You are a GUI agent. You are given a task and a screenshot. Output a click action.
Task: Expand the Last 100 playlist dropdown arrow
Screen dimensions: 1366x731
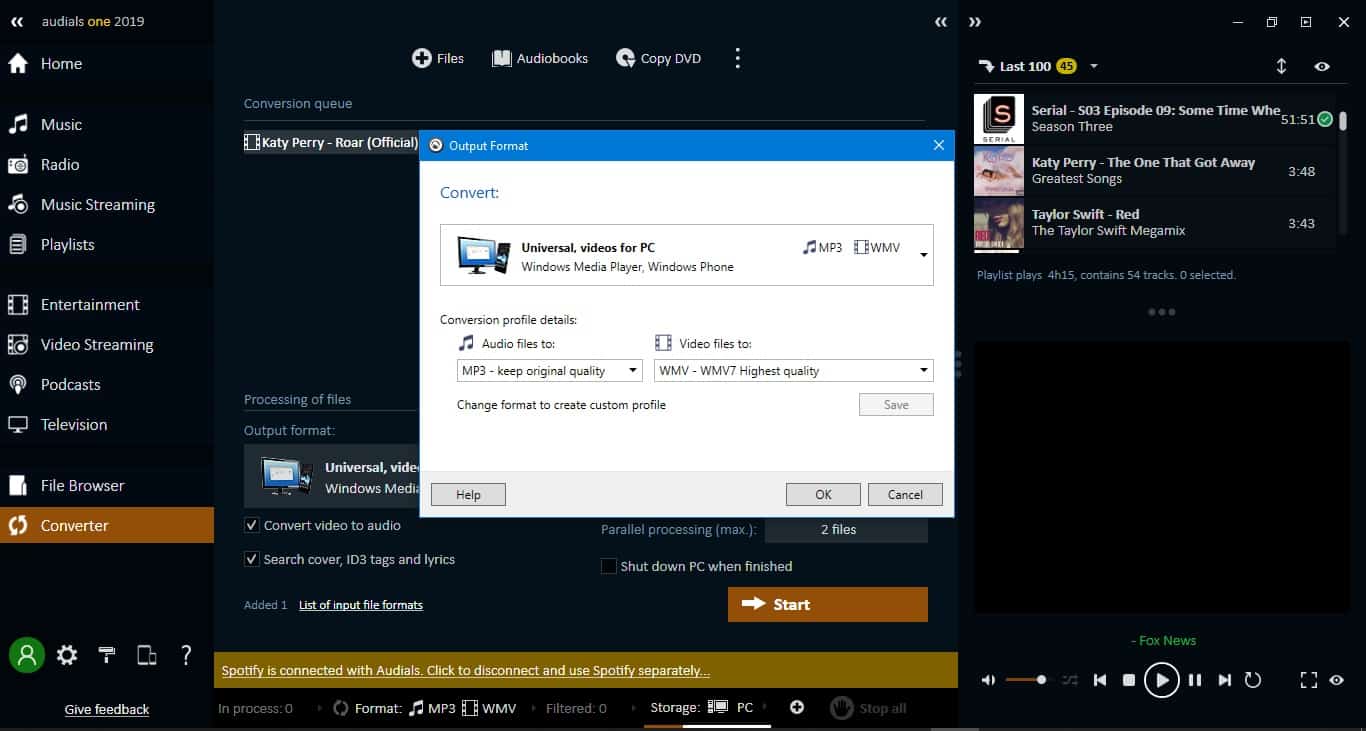click(1094, 66)
